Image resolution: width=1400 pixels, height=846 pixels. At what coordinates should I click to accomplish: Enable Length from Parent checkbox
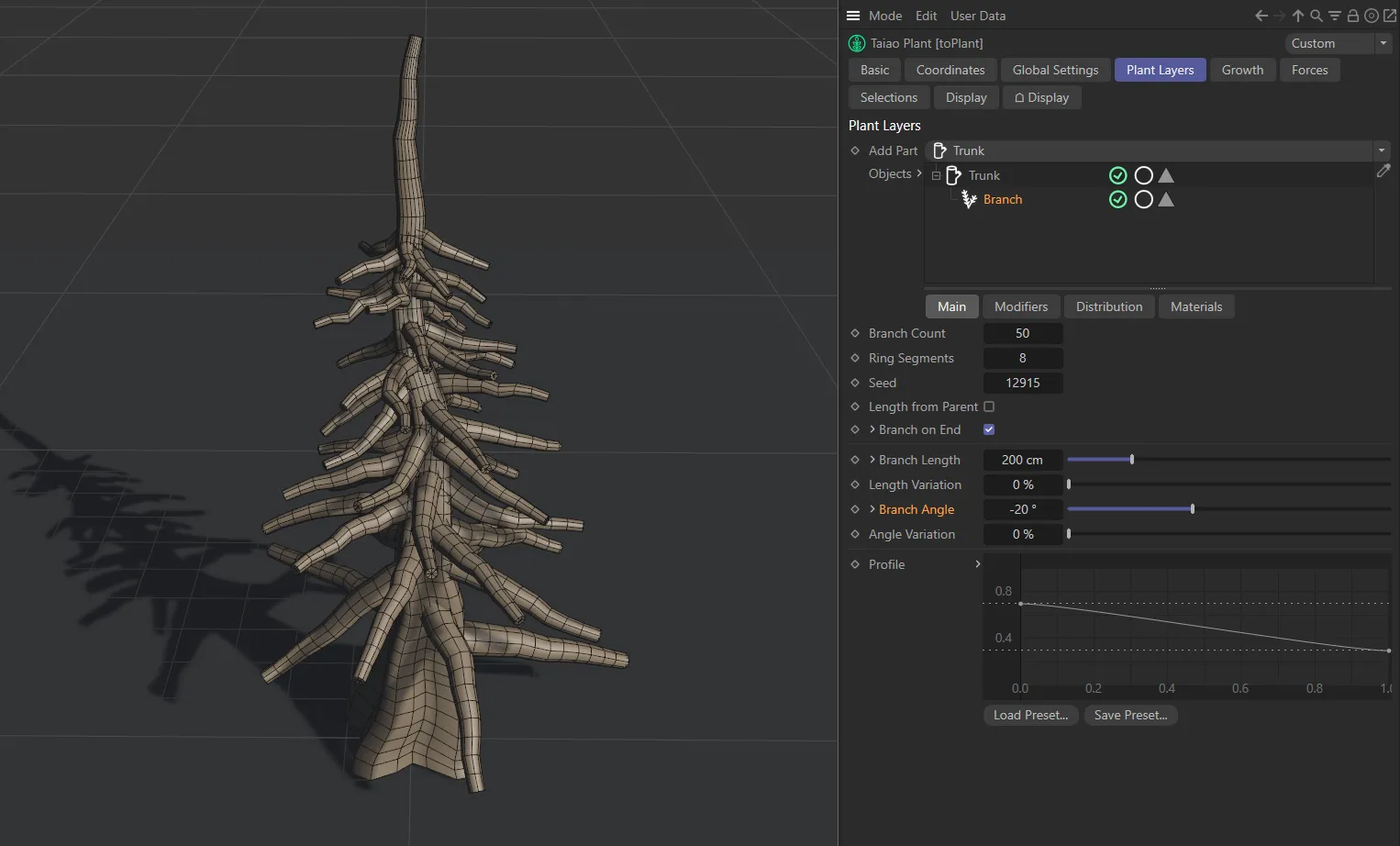989,406
